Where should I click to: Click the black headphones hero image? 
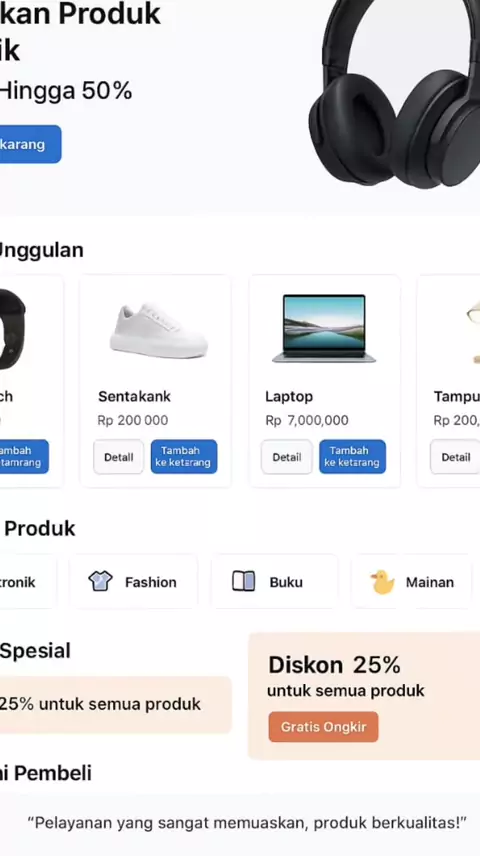click(x=394, y=94)
